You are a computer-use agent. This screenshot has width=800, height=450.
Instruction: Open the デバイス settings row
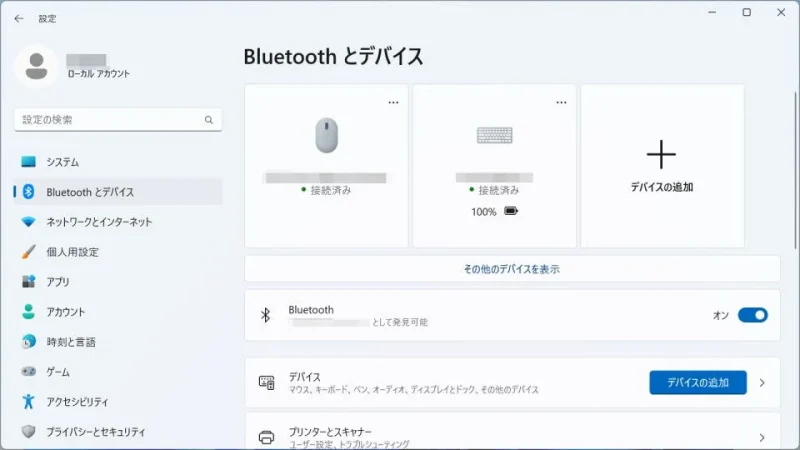(x=512, y=383)
